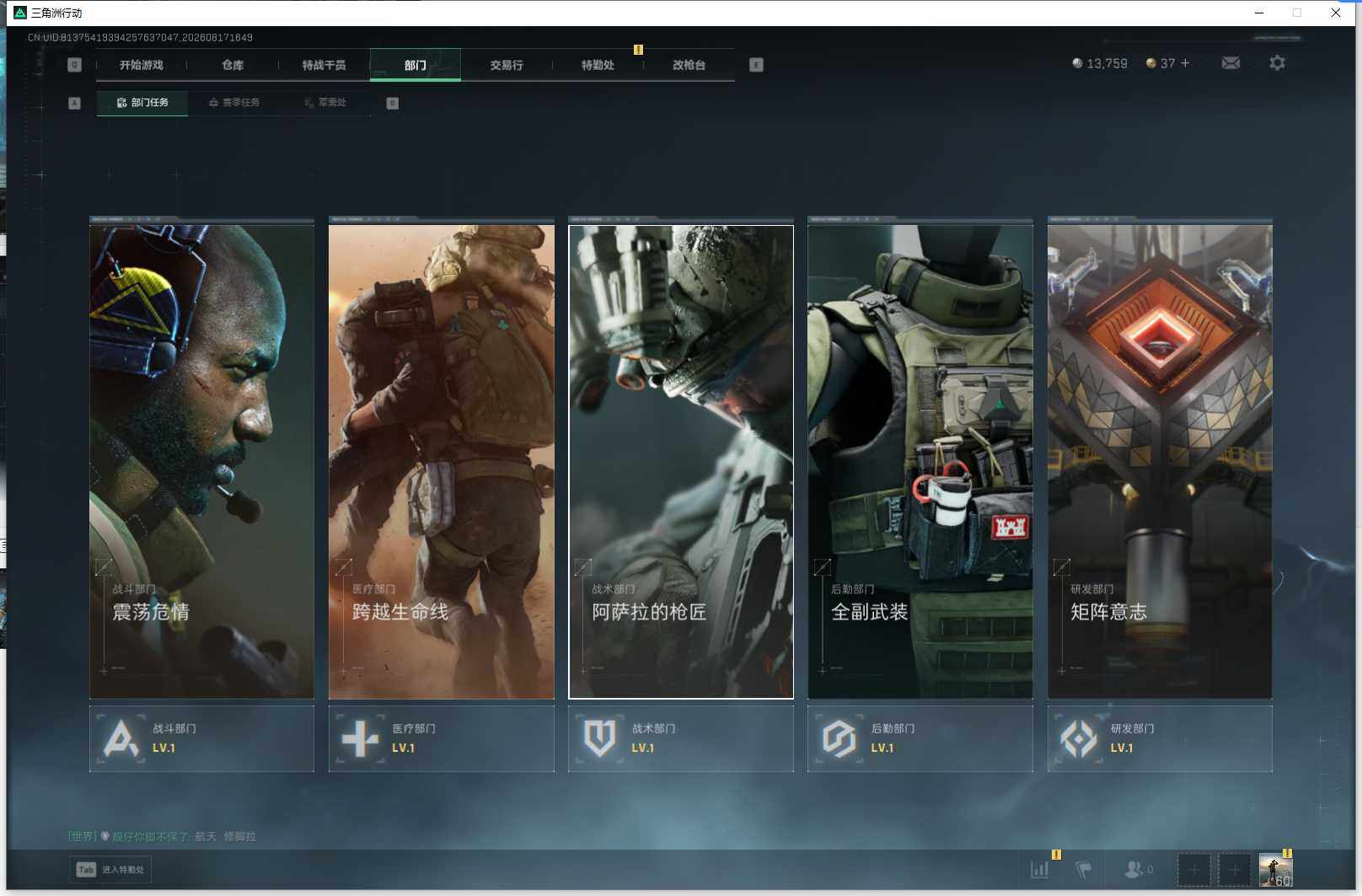Click the 研发部门 diamond emblem icon
The width and height of the screenshot is (1362, 896).
1078,738
